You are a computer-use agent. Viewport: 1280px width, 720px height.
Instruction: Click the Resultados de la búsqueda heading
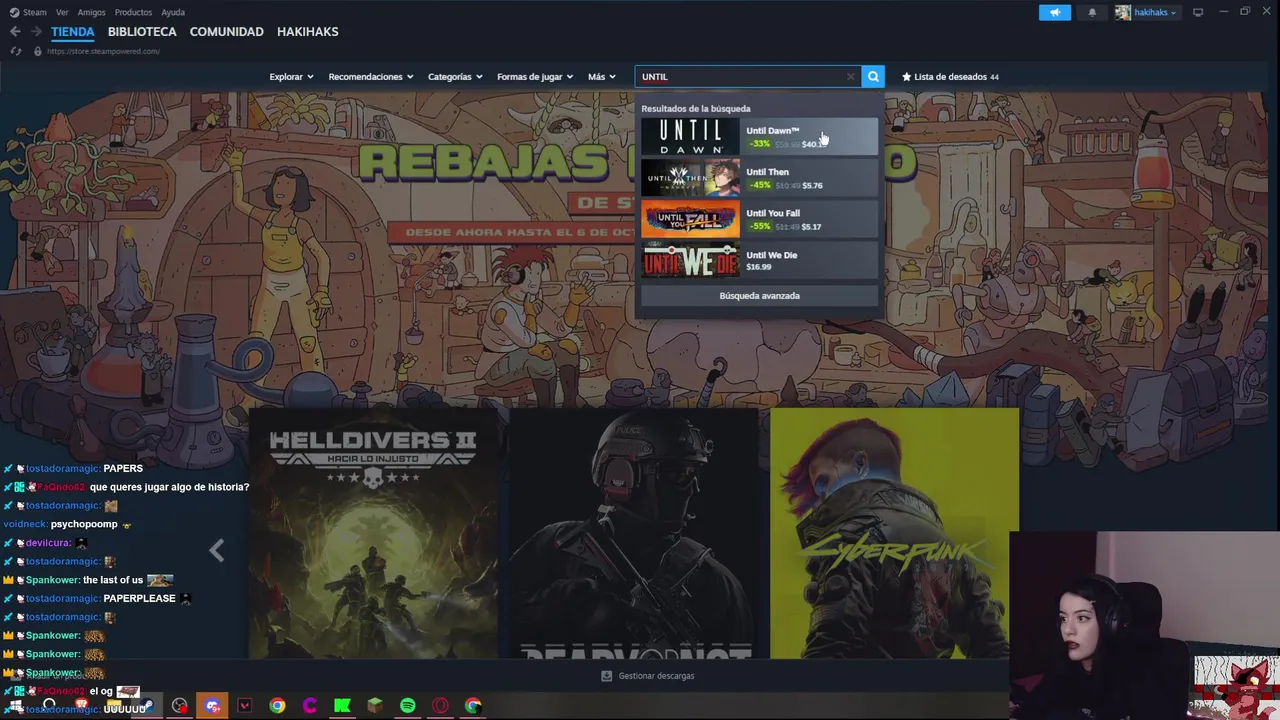[696, 108]
